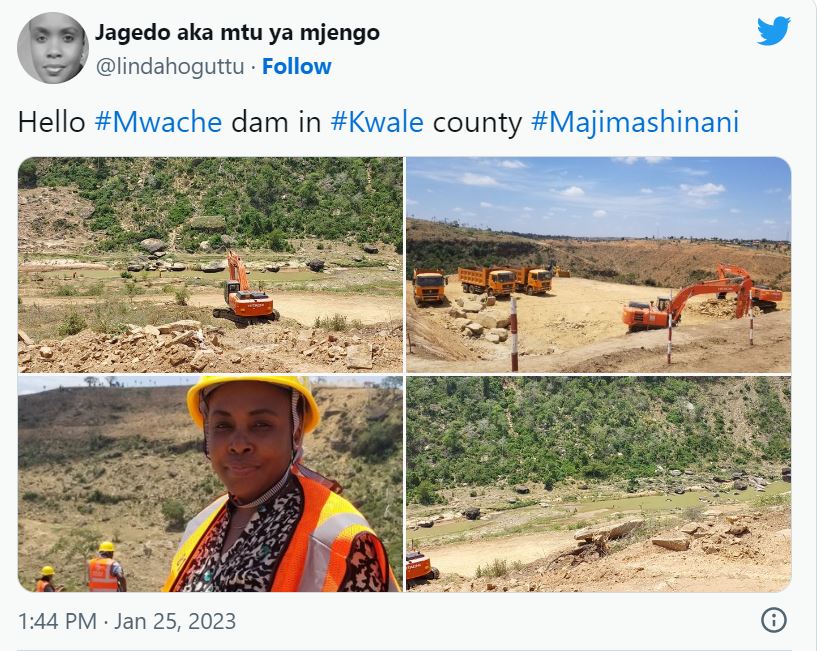View the green hillside river valley photo

point(598,484)
